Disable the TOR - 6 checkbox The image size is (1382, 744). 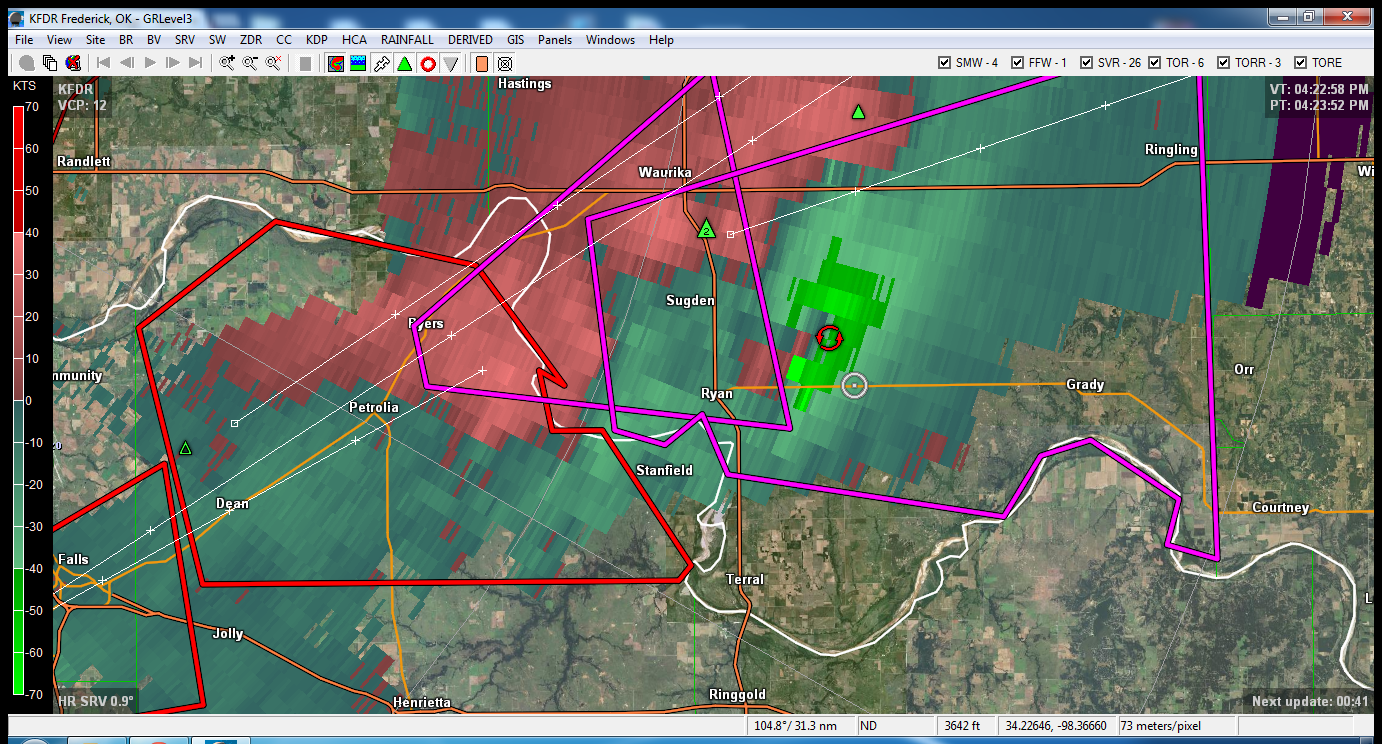(x=1155, y=62)
